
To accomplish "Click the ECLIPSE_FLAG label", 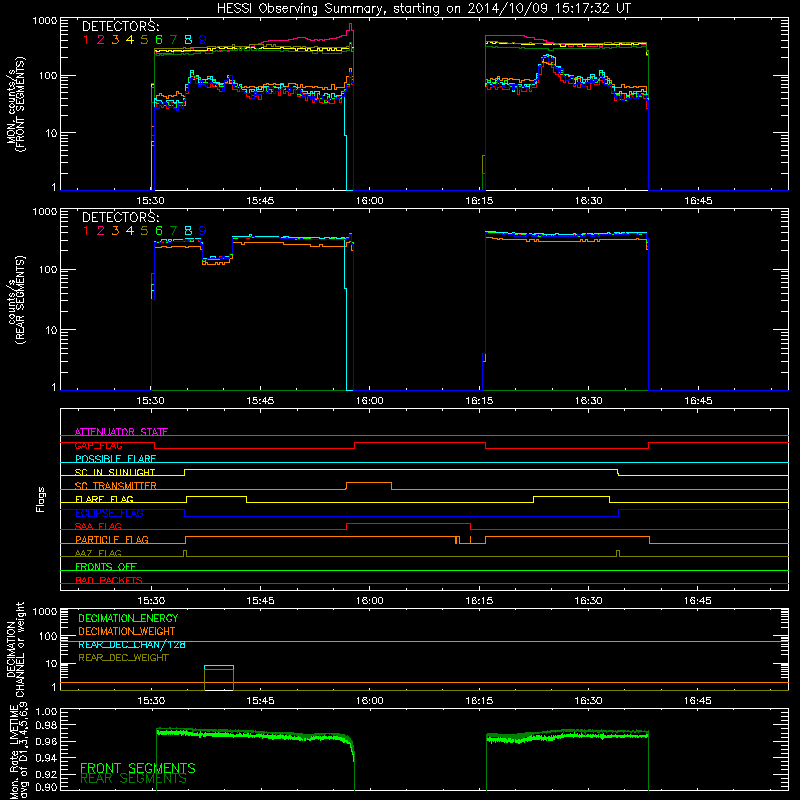I will (x=109, y=513).
